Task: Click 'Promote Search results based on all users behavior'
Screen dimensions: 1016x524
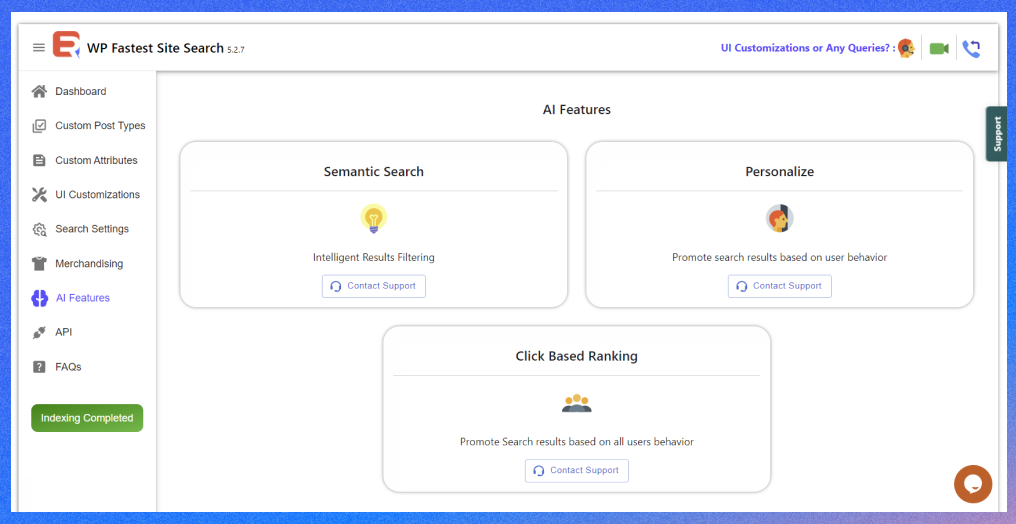Action: [x=577, y=442]
